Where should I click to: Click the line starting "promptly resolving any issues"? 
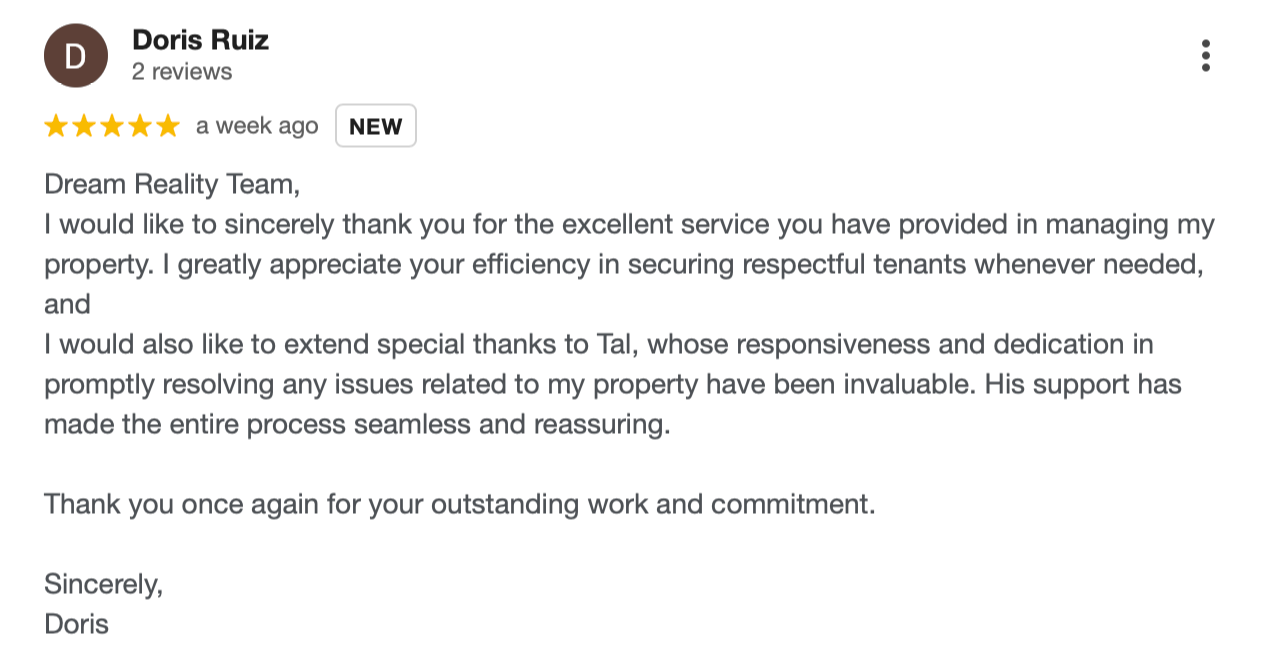pos(613,384)
